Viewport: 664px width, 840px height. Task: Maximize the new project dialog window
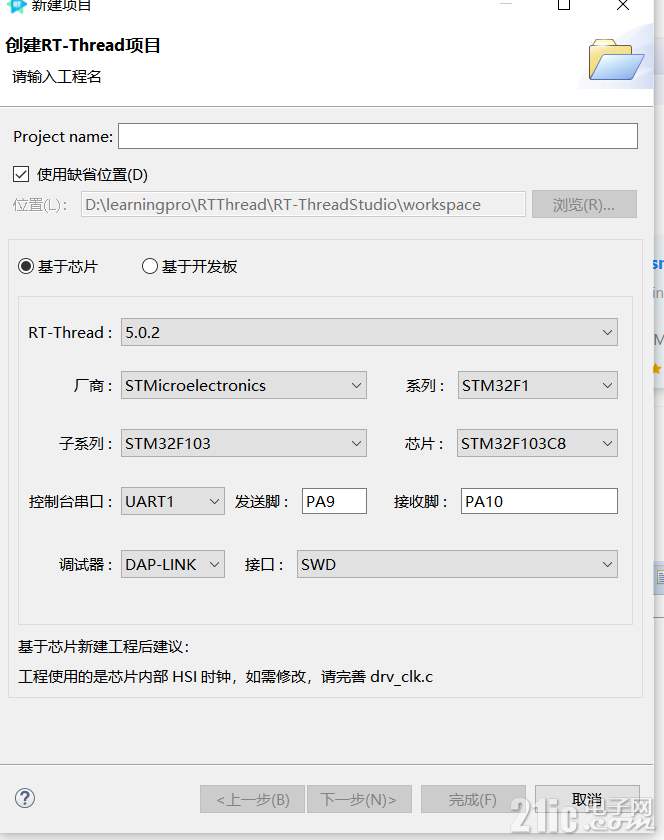pos(564,5)
